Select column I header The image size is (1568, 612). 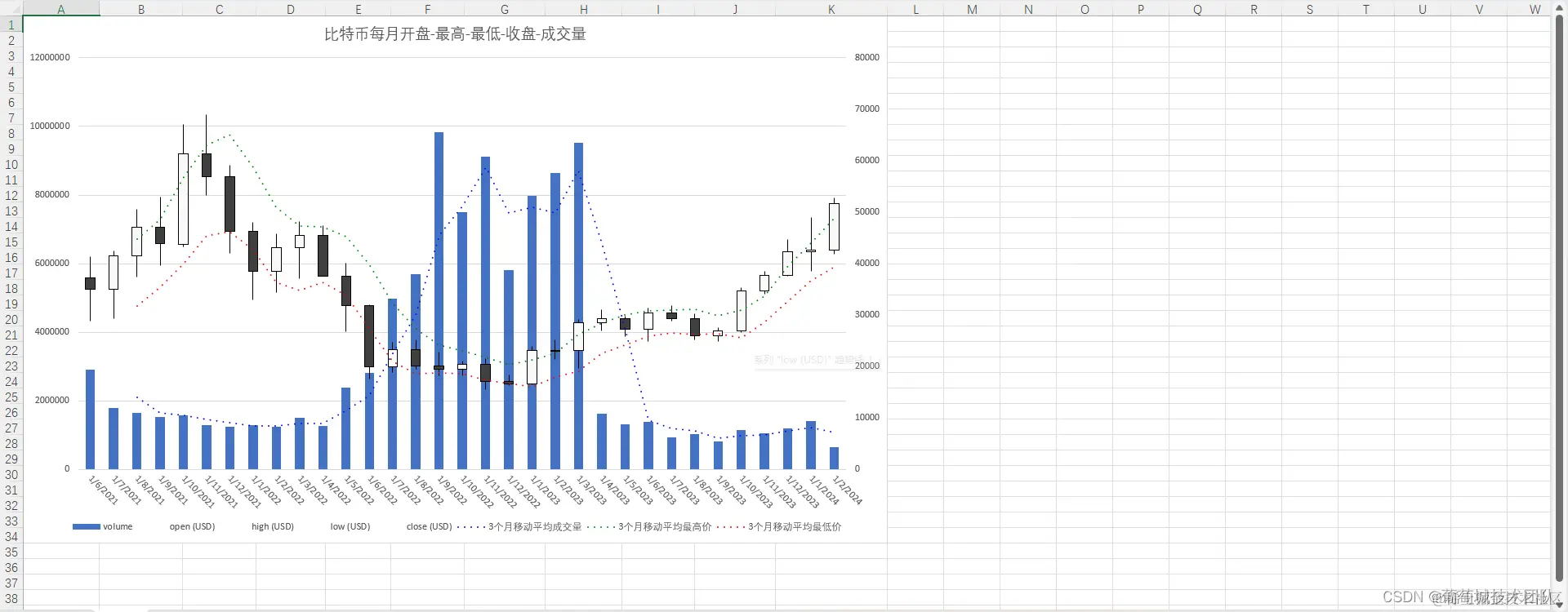point(658,10)
